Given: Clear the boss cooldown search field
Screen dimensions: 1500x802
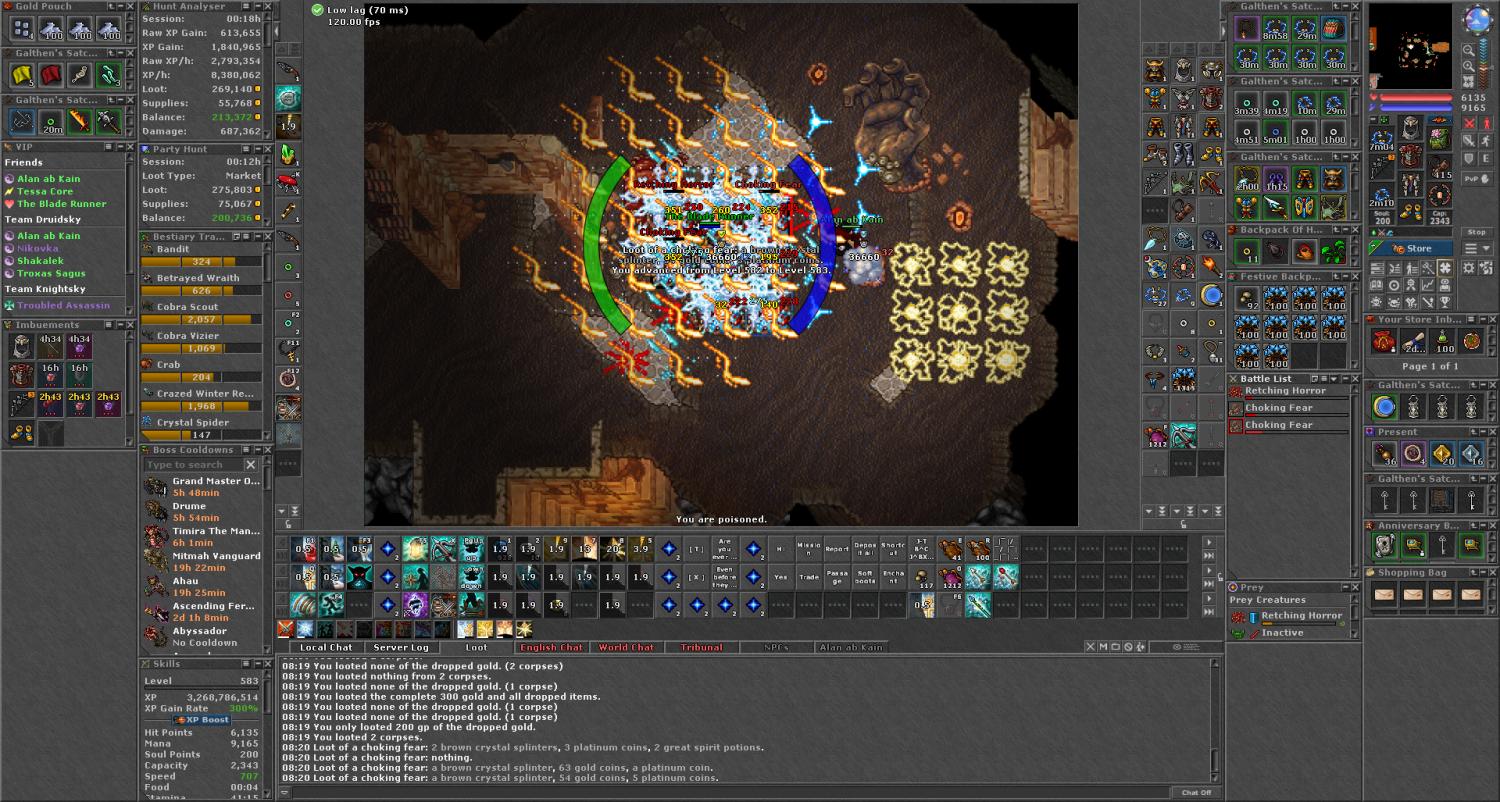Looking at the screenshot, I should (x=251, y=465).
